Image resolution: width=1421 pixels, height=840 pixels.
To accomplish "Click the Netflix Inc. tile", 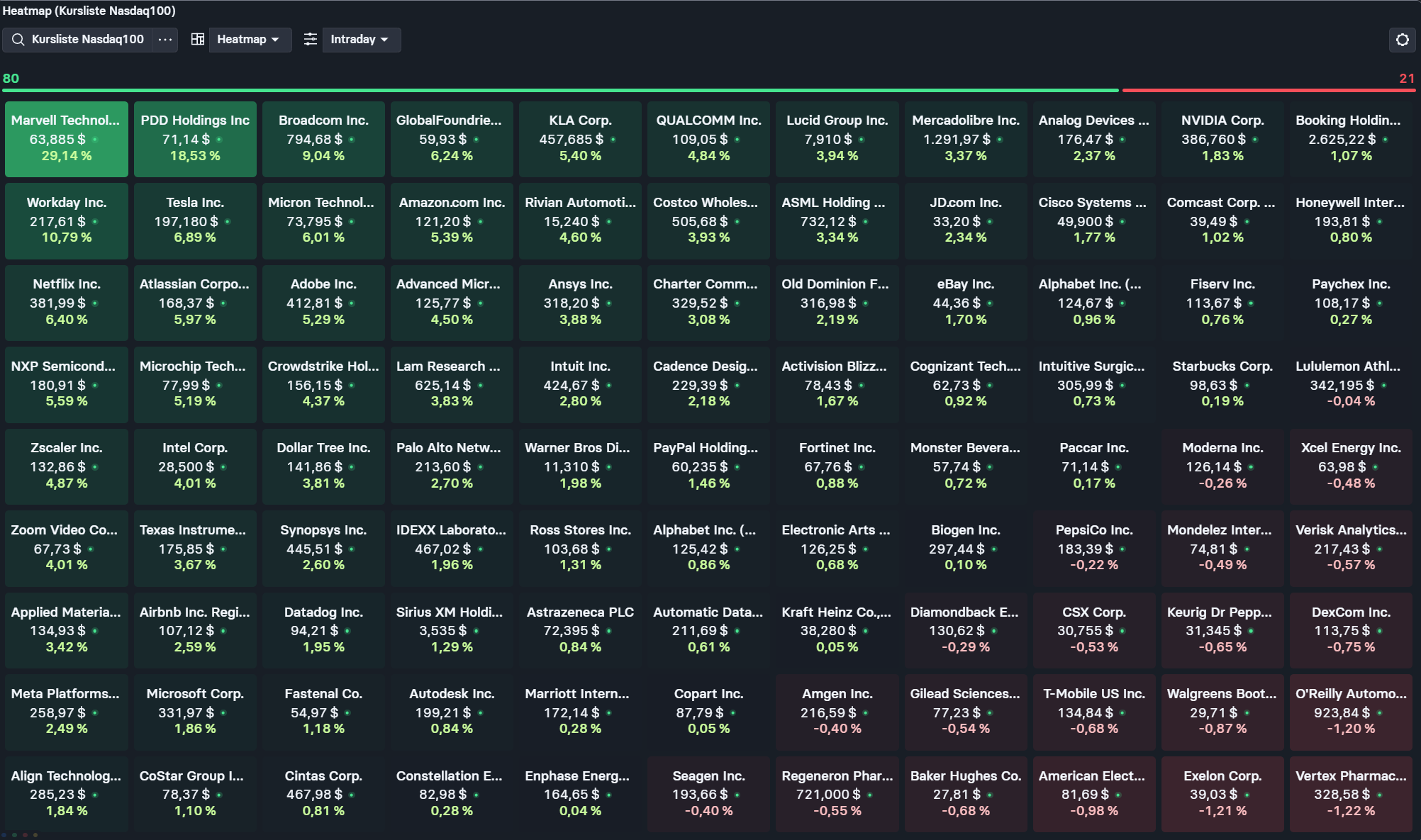I will point(67,303).
